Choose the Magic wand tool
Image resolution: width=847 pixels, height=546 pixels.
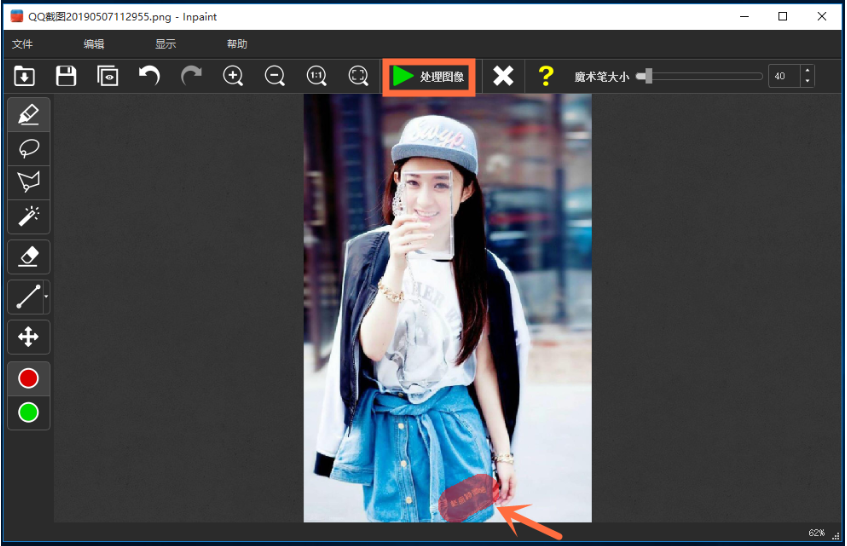pos(28,216)
